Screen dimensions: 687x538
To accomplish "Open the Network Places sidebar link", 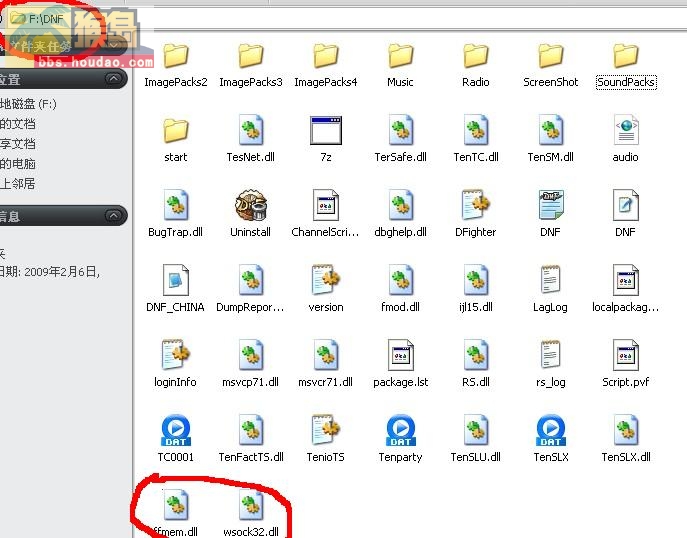I will click(x=18, y=184).
